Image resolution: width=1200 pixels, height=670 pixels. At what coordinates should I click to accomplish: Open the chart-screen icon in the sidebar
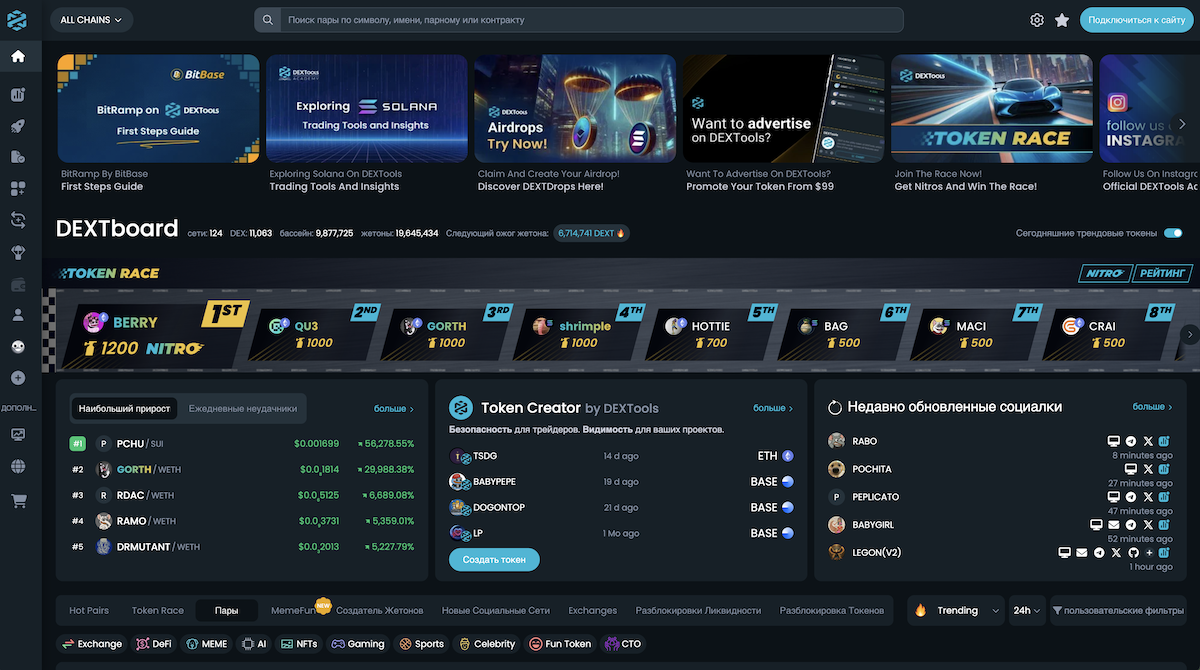tap(18, 435)
